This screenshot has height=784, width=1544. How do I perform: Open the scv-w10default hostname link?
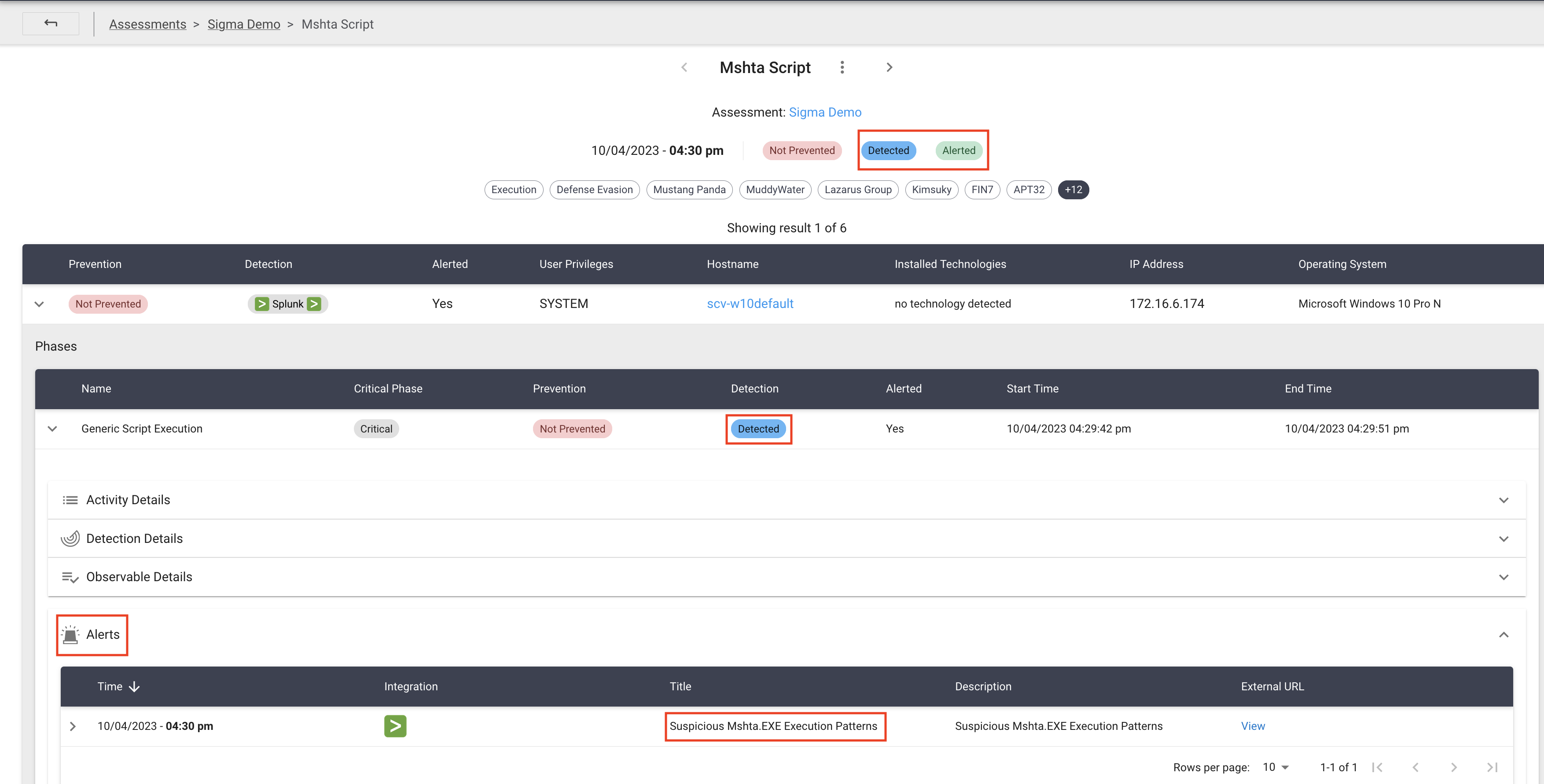coord(750,304)
